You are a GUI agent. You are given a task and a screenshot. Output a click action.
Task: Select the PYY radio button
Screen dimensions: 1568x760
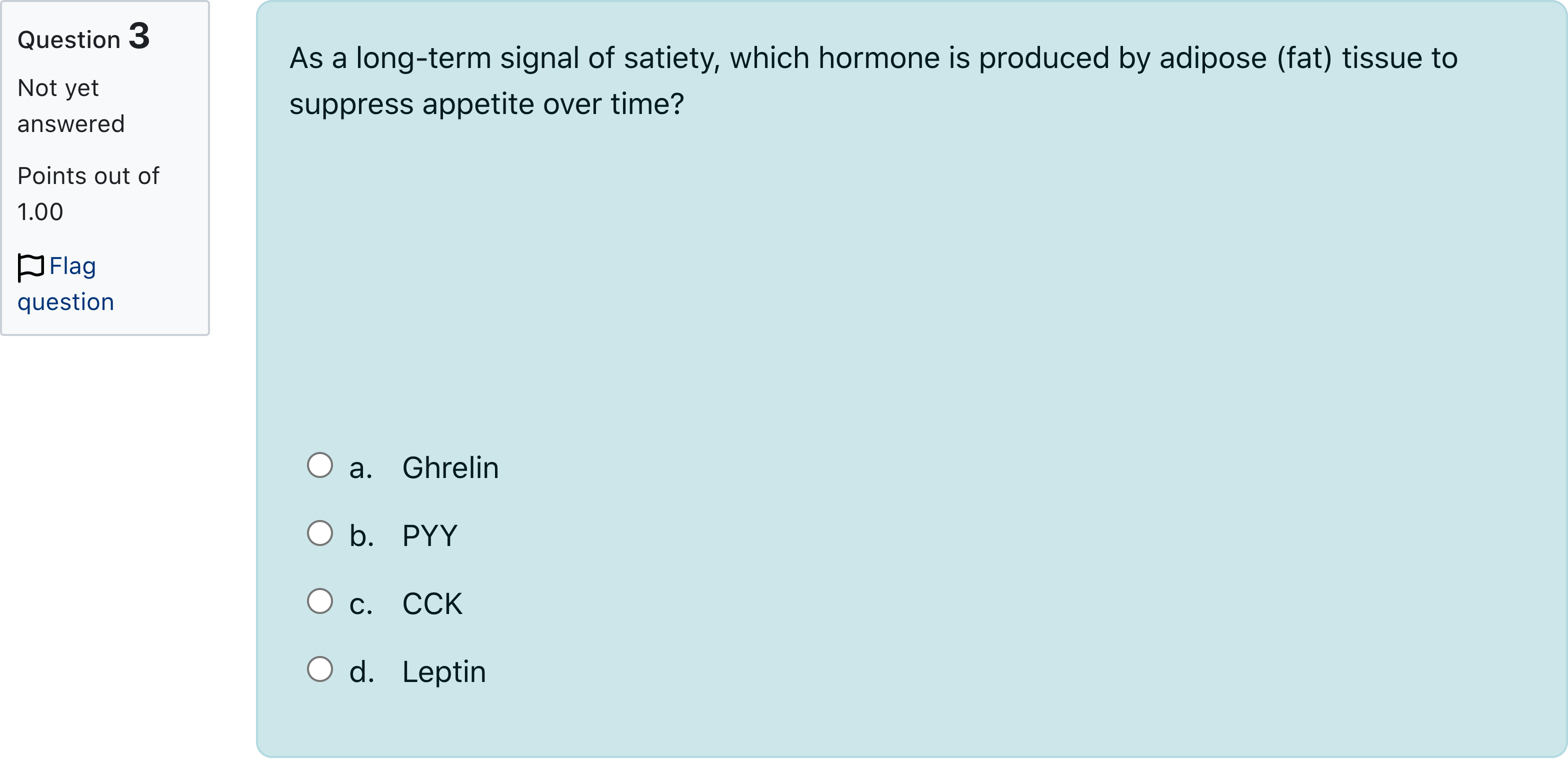(x=319, y=533)
